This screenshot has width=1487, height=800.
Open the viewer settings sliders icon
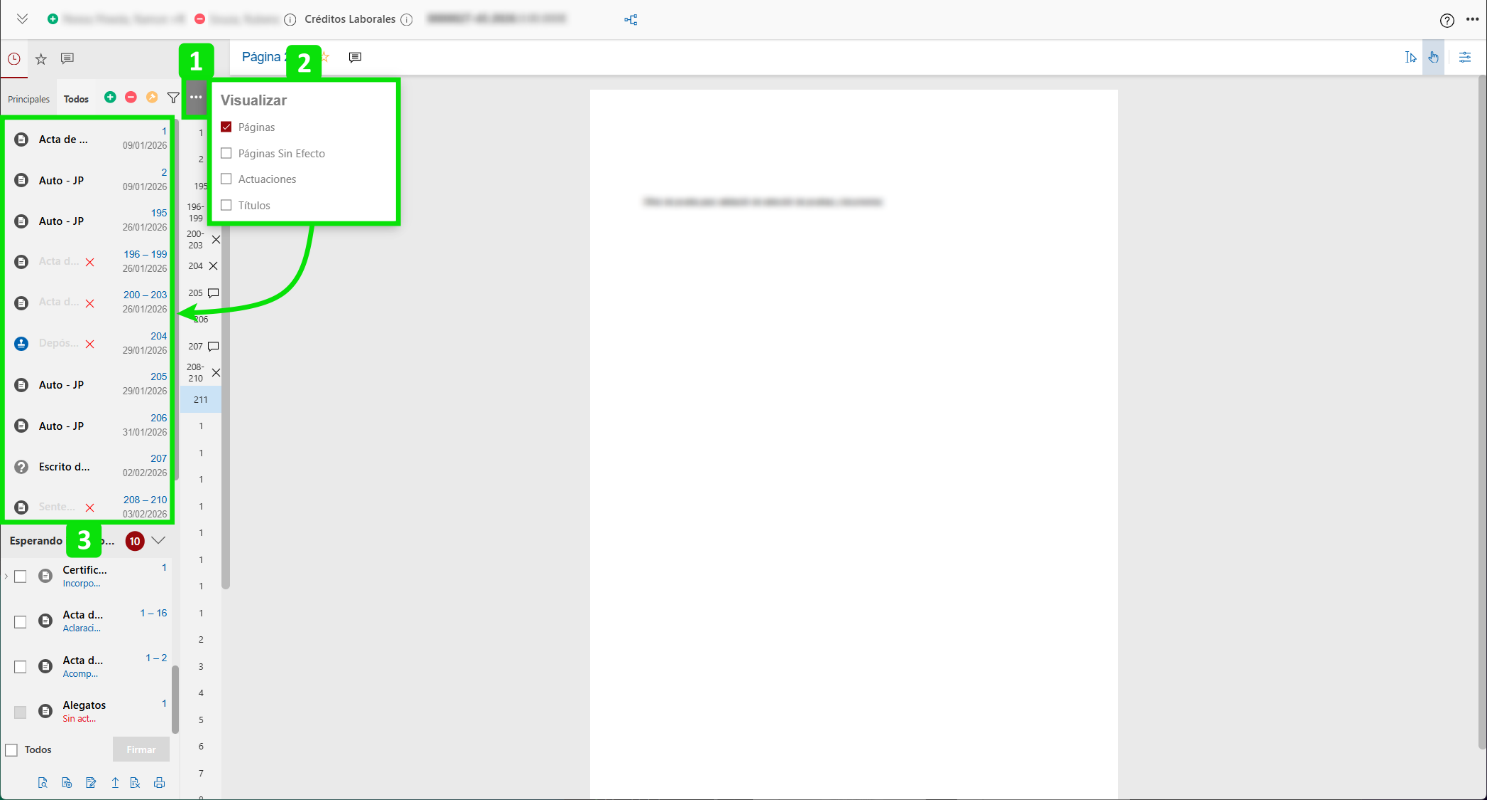[x=1465, y=58]
